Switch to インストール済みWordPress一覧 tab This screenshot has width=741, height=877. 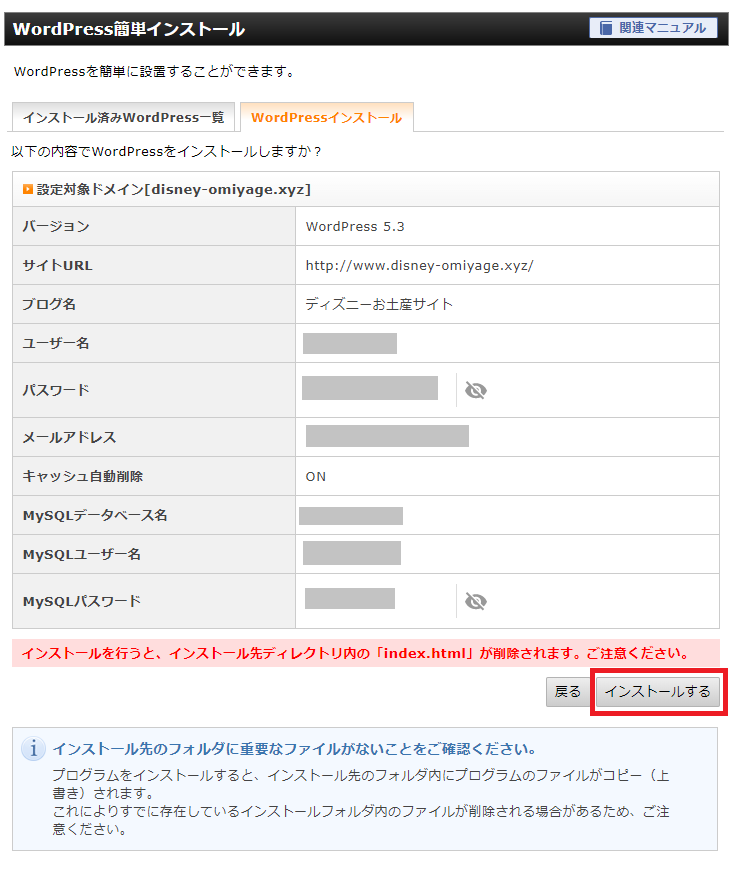(x=123, y=117)
